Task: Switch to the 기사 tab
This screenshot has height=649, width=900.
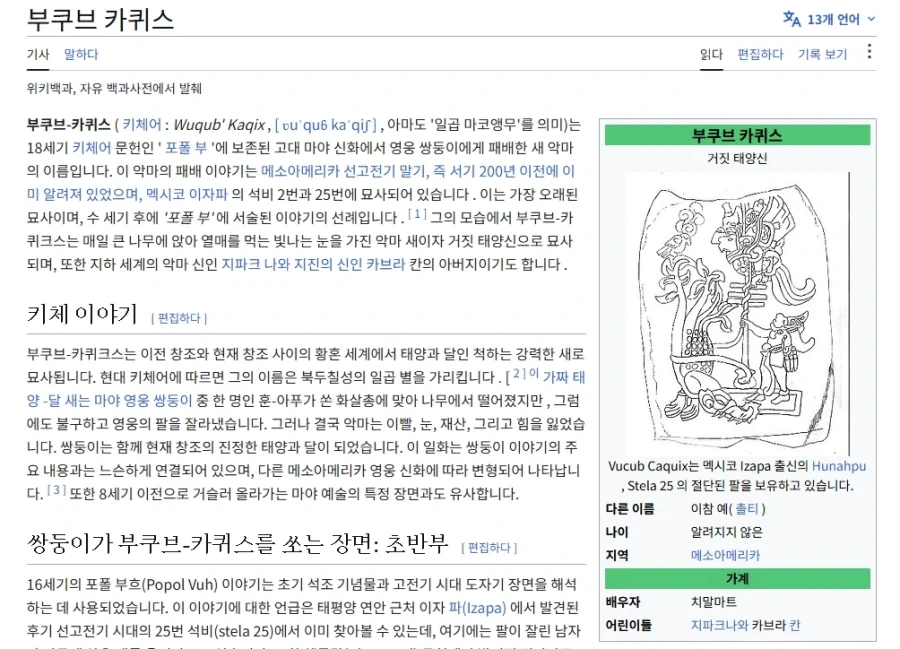Action: coord(38,55)
